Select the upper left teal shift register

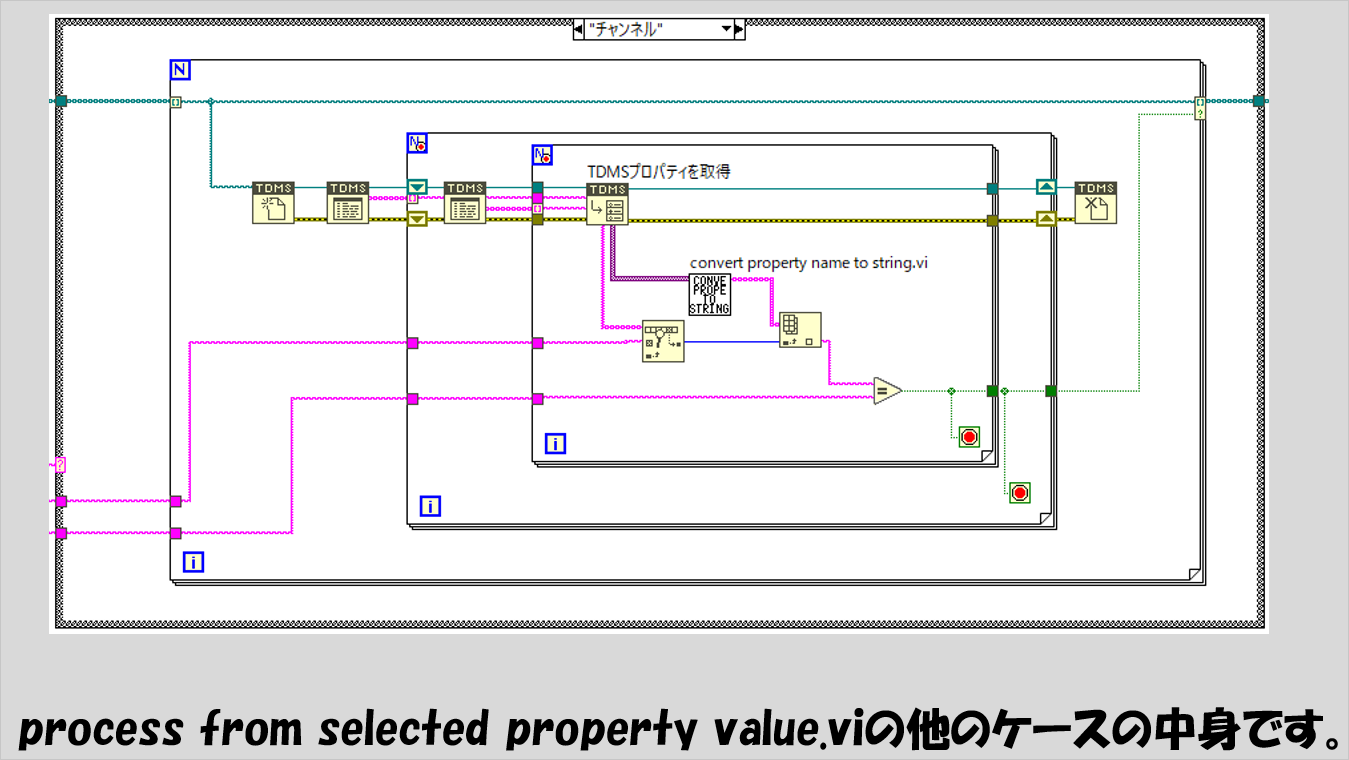pyautogui.click(x=417, y=187)
